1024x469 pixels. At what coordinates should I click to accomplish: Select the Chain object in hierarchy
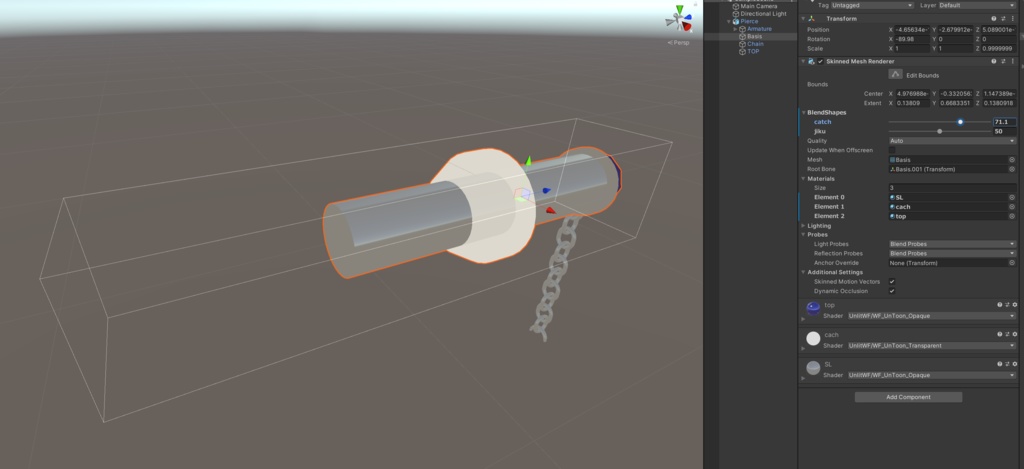click(755, 44)
